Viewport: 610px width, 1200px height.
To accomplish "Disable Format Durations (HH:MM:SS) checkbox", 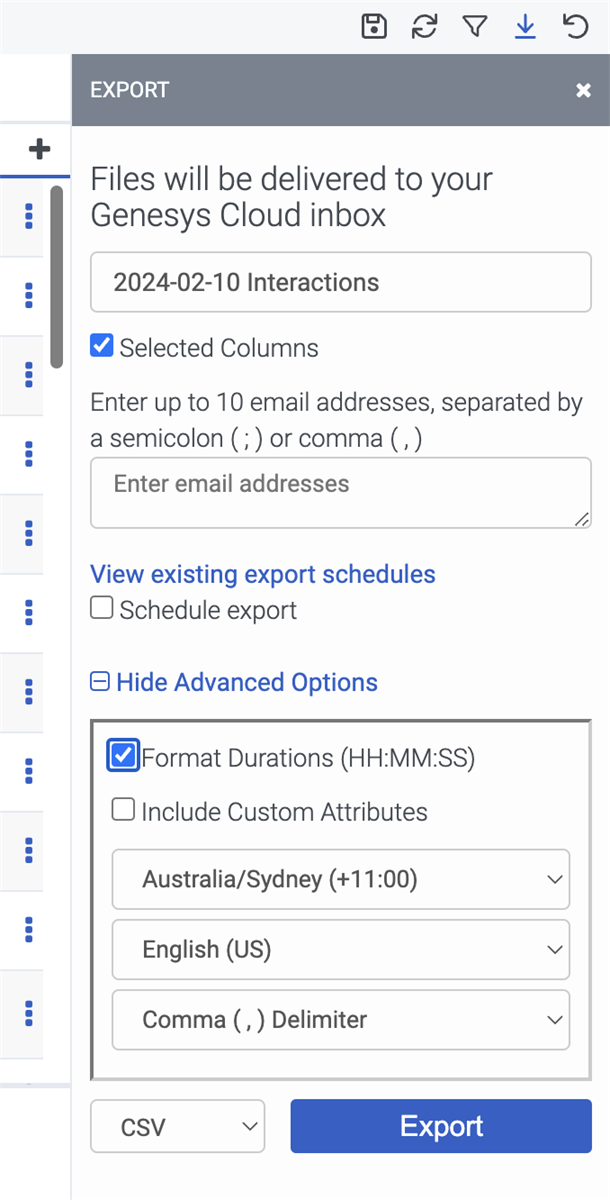I will (123, 757).
